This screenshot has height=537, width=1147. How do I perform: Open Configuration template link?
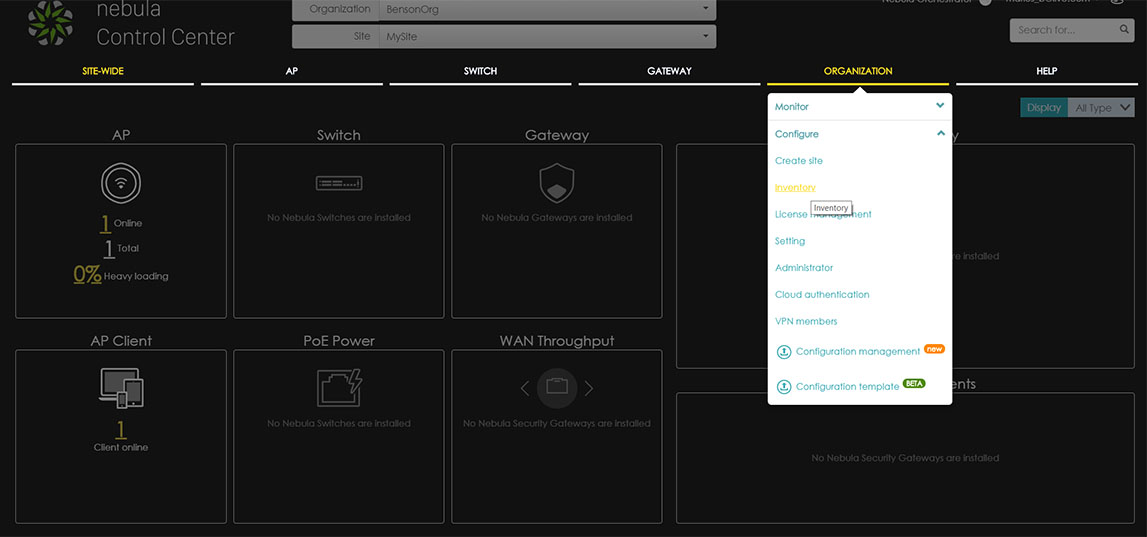[847, 386]
